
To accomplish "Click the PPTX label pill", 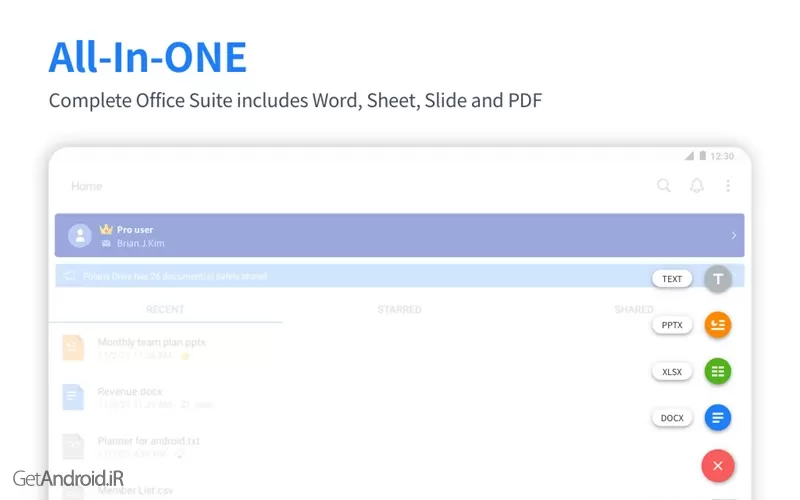I will [672, 325].
